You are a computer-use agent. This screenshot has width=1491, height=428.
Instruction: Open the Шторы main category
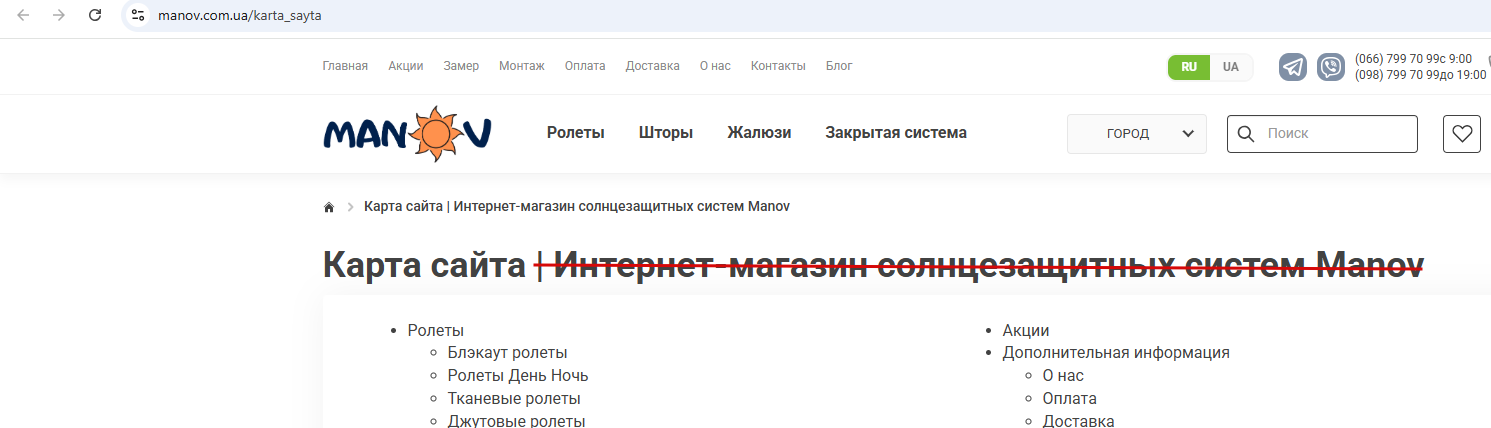pos(666,133)
